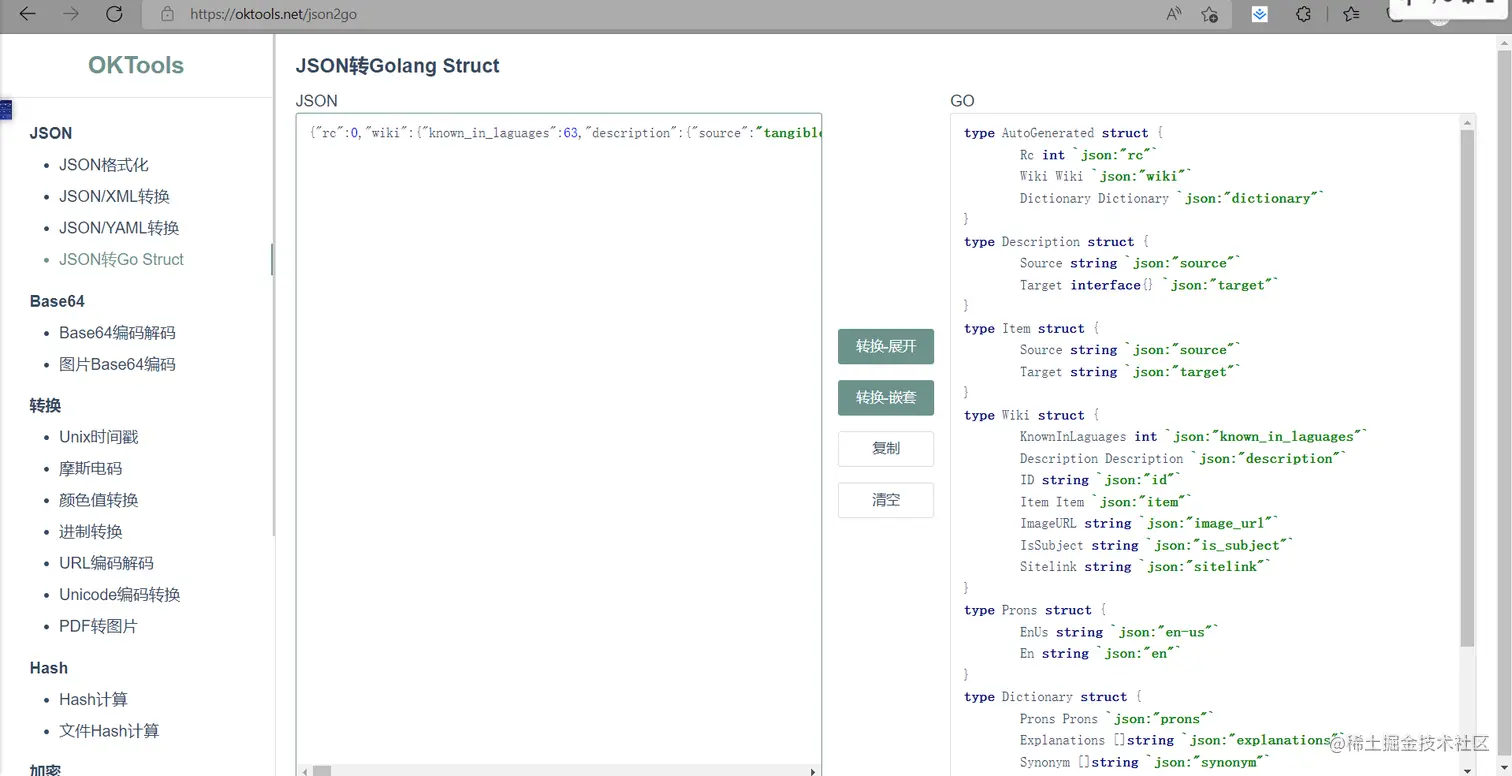Viewport: 1512px width, 776px height.
Task: Click the 'IsSubject string' field line
Action: coord(1157,545)
